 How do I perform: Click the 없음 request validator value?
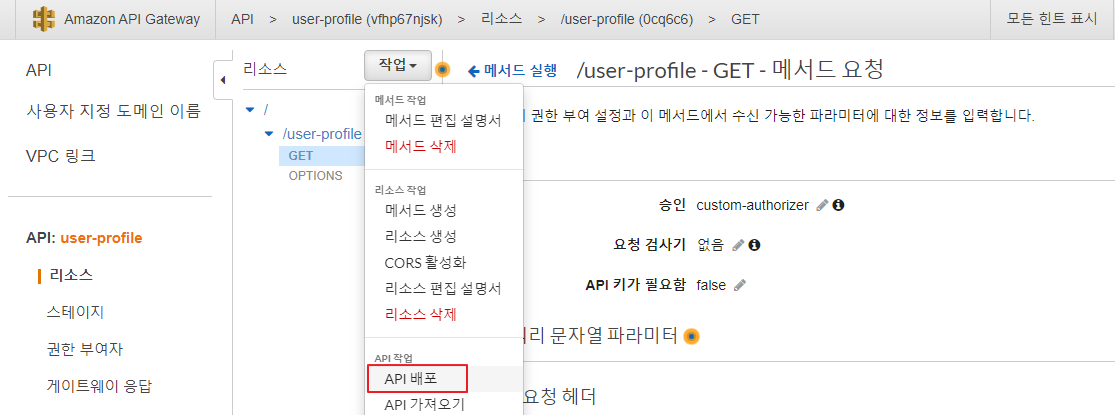(x=710, y=245)
